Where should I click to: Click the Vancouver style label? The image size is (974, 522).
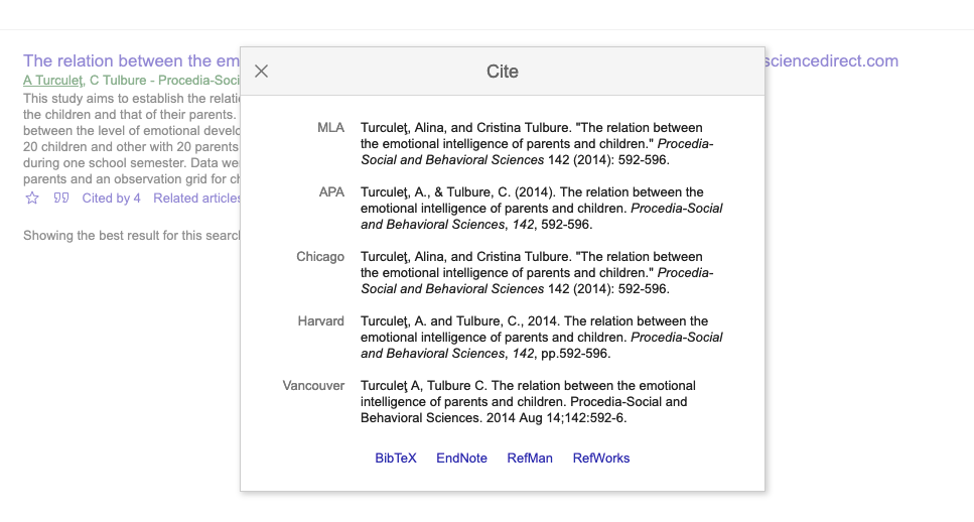313,386
